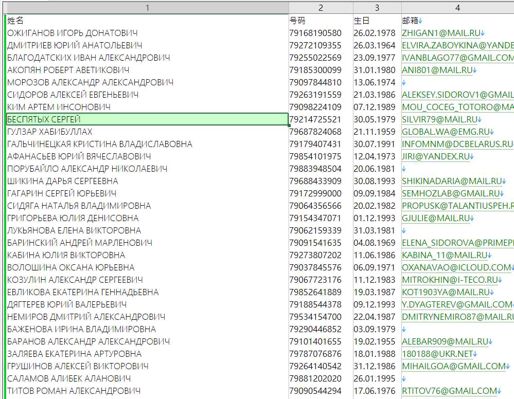Click the number 79172999000
The image size is (514, 399).
[x=315, y=193]
